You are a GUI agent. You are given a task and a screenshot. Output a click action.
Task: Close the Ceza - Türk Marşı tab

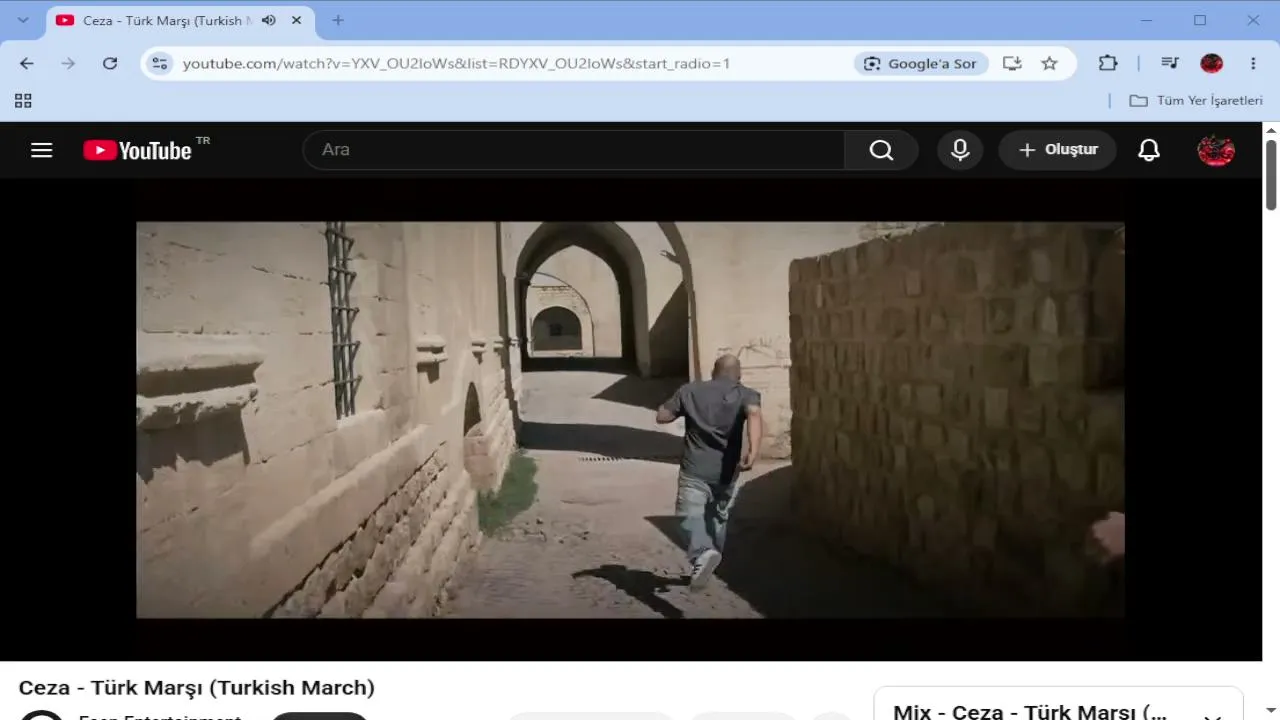(x=296, y=20)
